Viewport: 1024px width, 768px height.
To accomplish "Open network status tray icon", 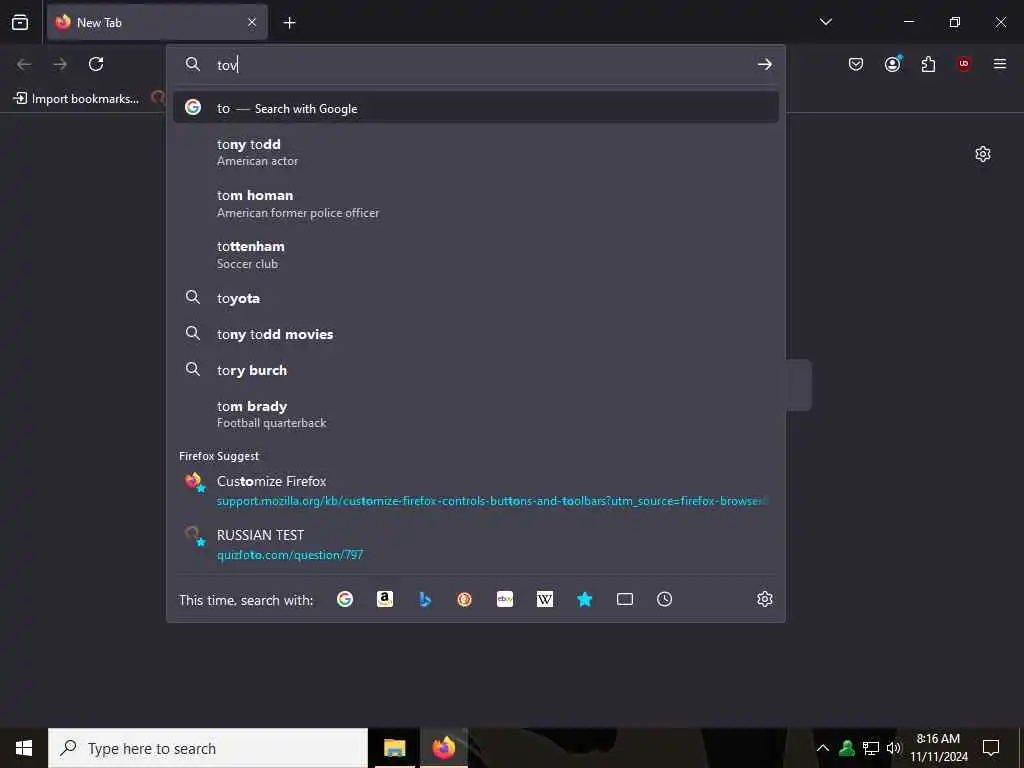I will (x=871, y=748).
